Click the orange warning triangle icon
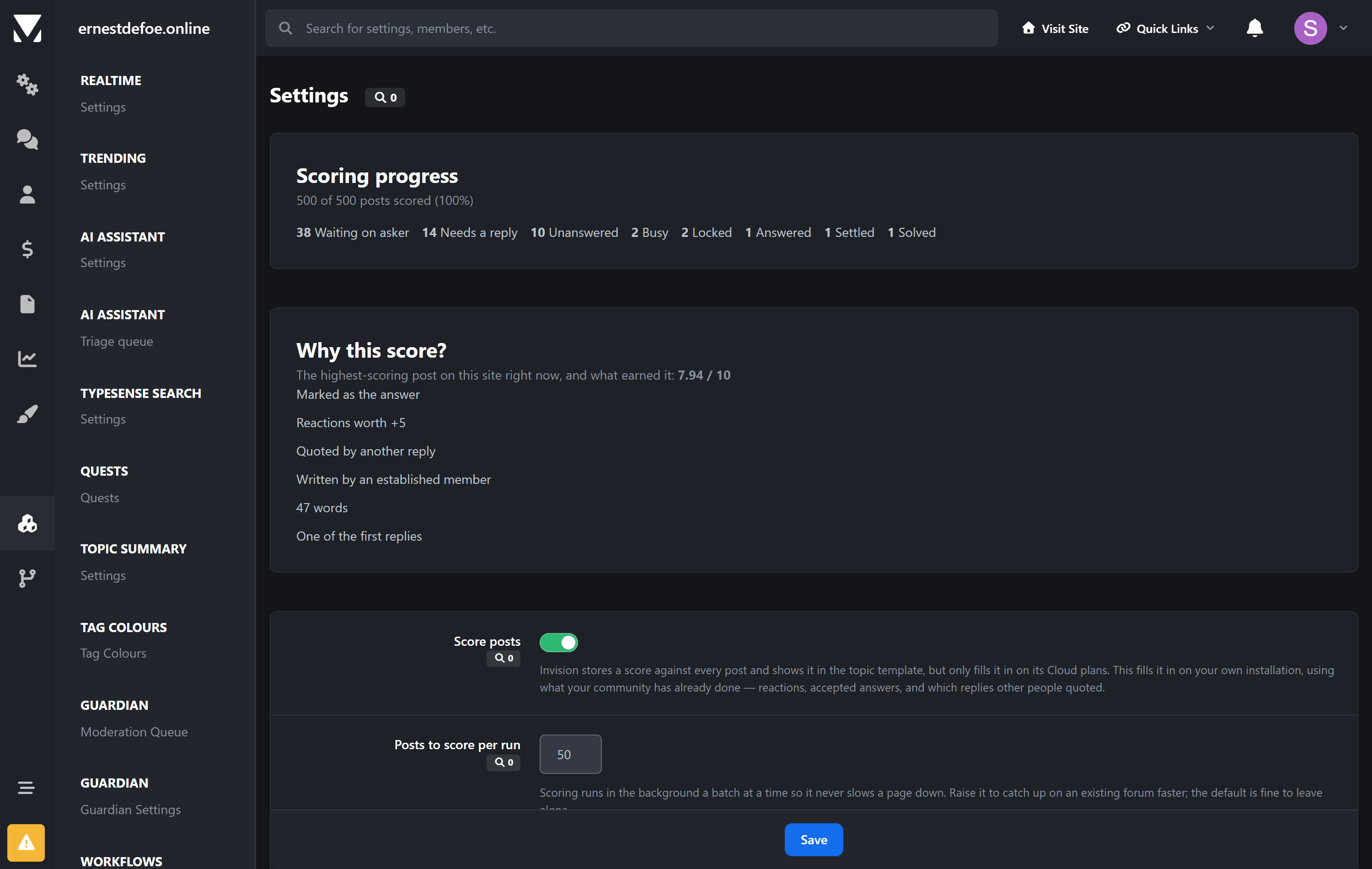 pyautogui.click(x=26, y=842)
